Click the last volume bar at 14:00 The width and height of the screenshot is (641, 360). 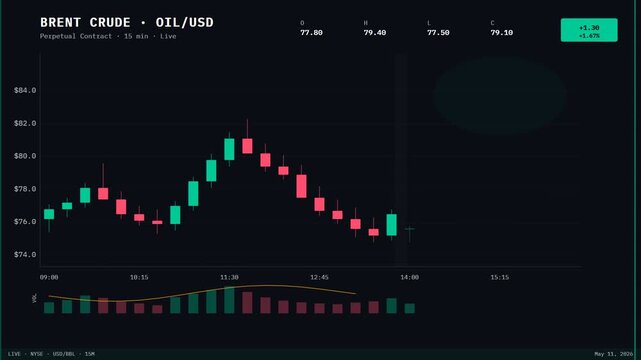(410, 309)
